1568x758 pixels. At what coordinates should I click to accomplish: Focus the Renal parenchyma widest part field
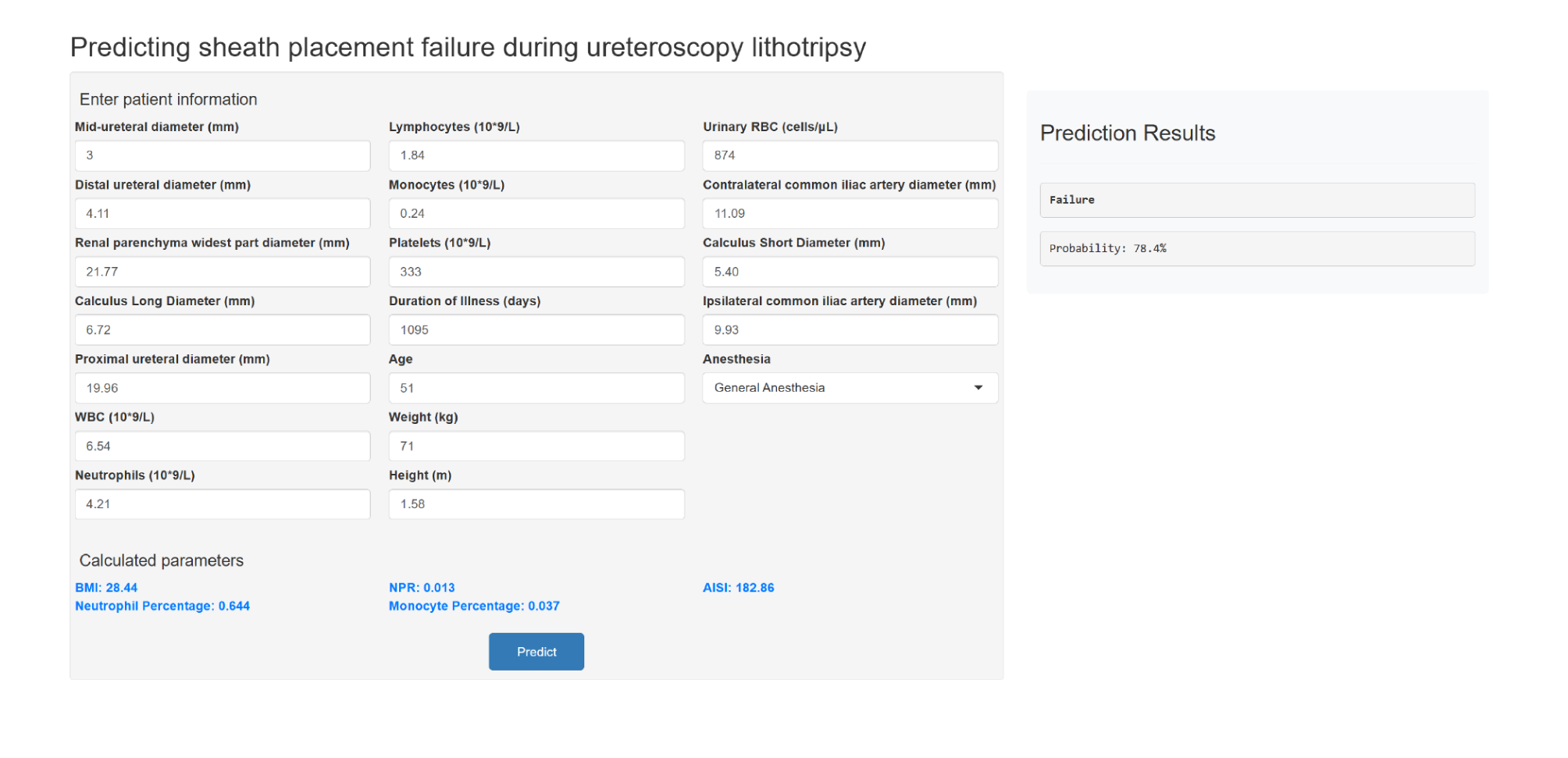(223, 272)
